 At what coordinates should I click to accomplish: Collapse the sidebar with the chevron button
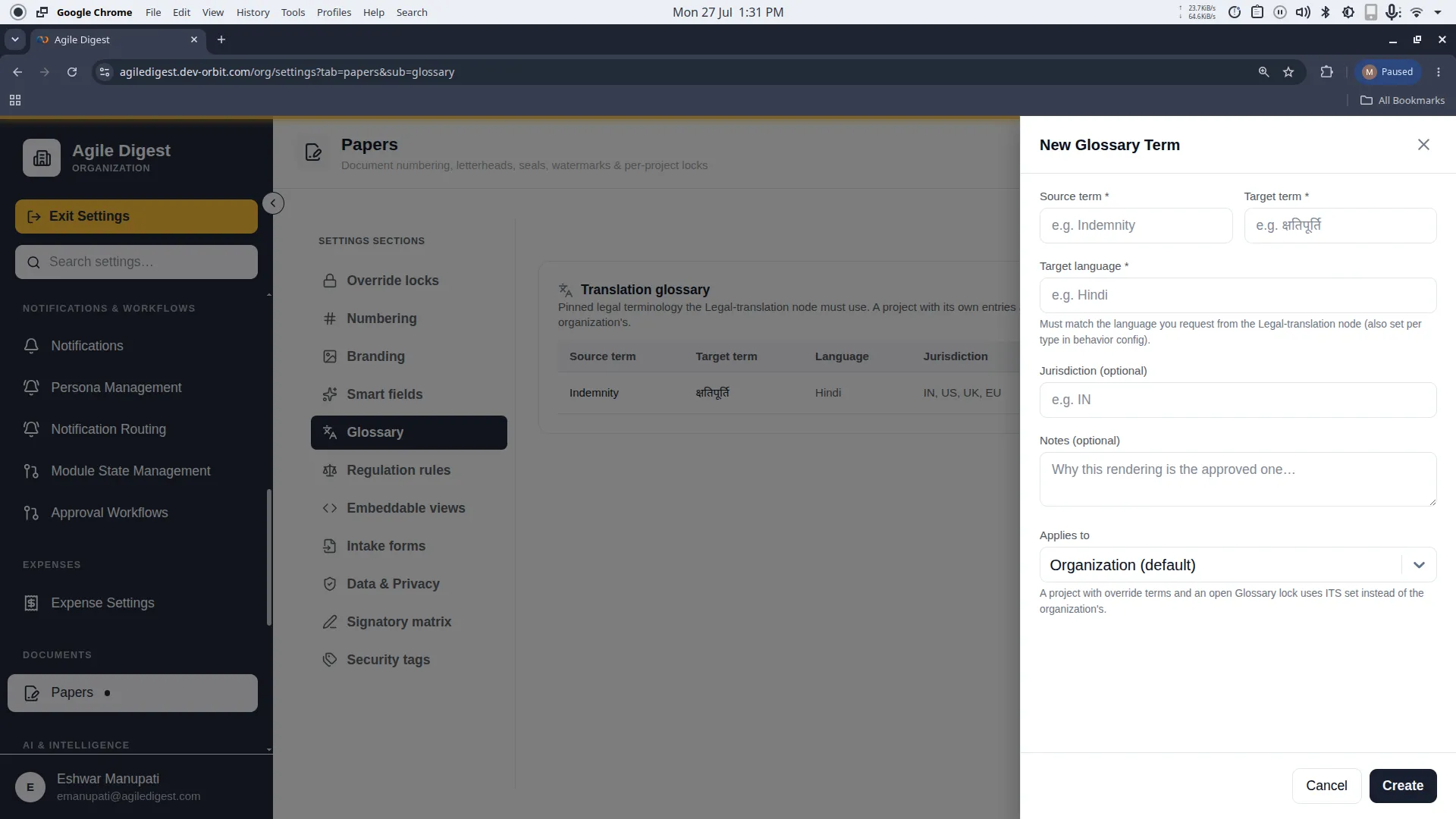click(273, 203)
